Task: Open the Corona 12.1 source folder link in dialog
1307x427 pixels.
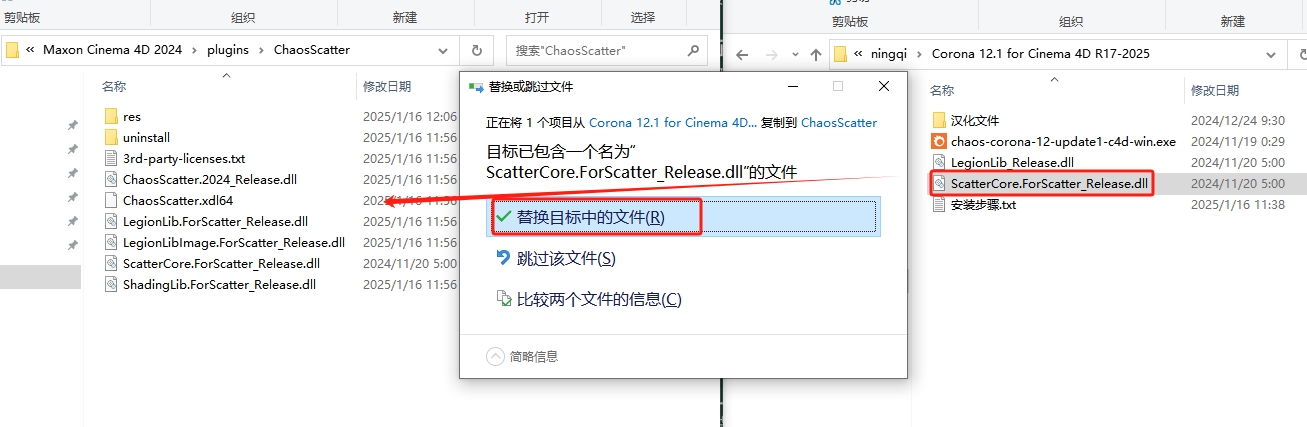Action: pos(673,123)
